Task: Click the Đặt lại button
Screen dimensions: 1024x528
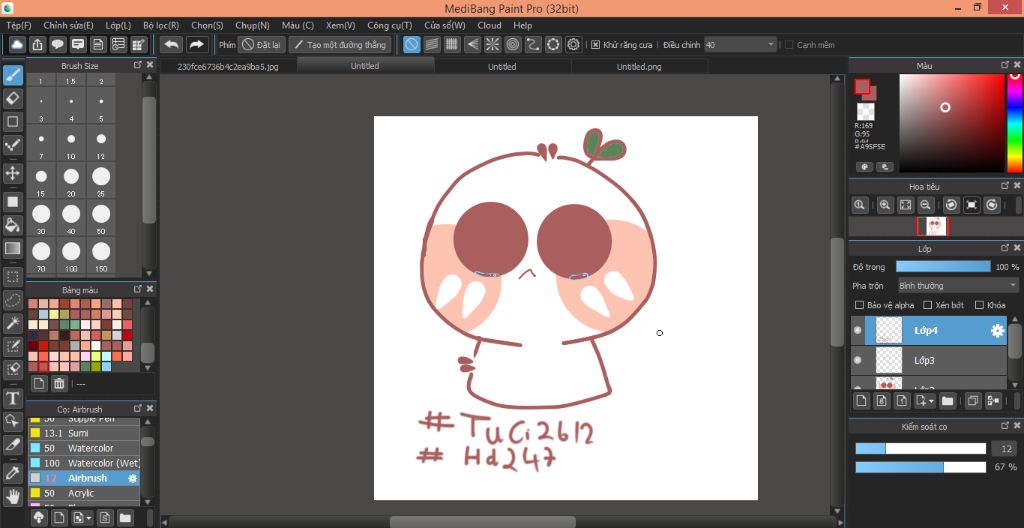Action: 261,45
